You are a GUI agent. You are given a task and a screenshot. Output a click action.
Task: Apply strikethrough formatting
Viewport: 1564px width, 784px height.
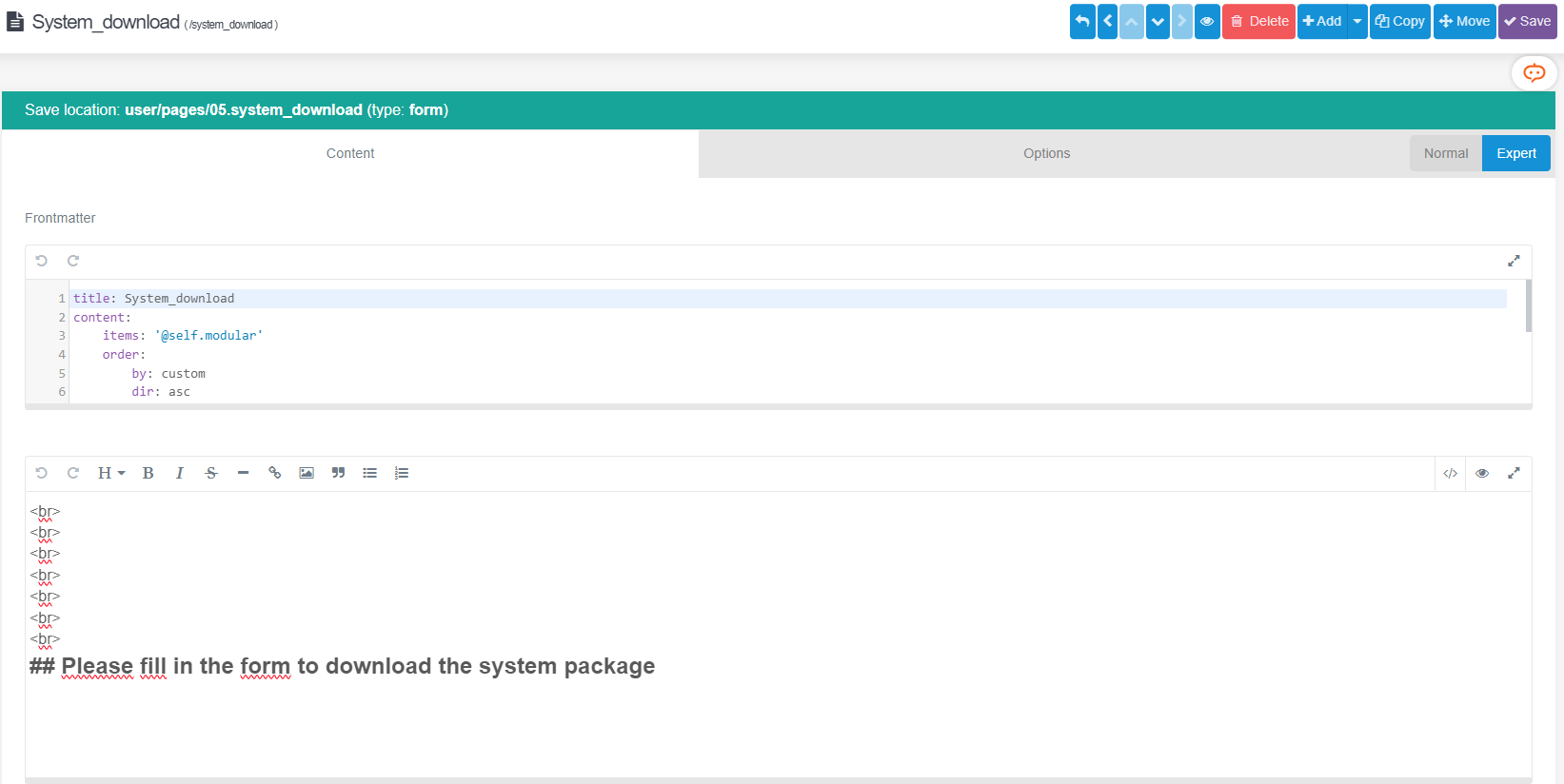[211, 473]
